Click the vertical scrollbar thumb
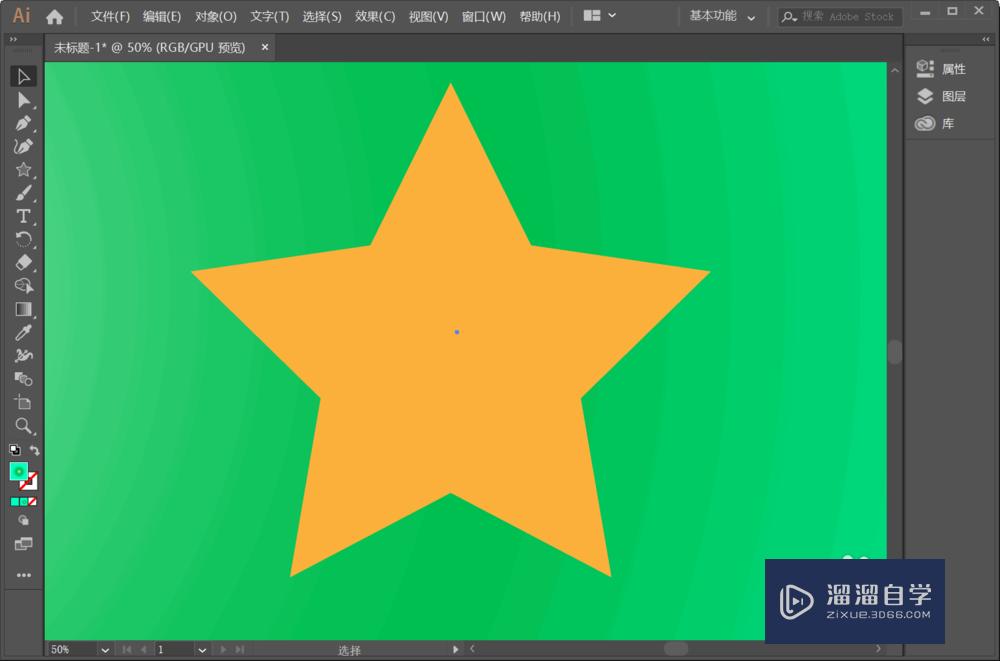 (895, 352)
